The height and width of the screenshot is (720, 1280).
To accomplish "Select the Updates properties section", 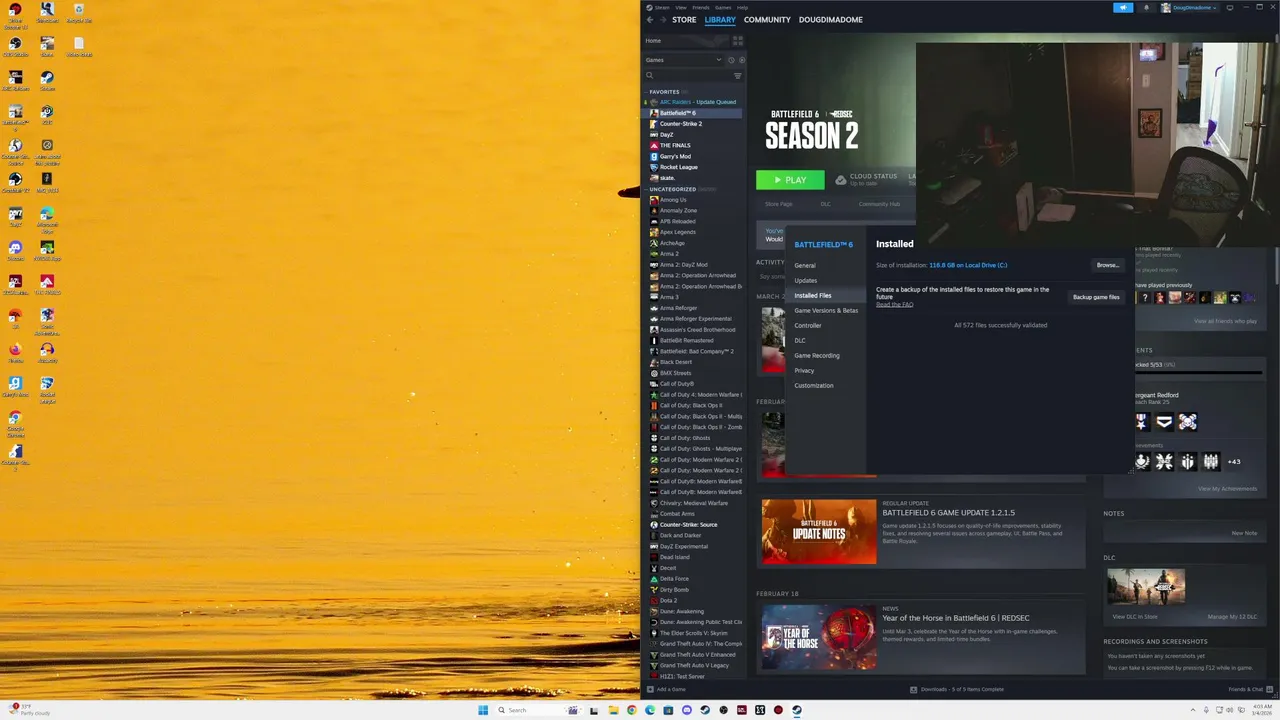I will 806,281.
